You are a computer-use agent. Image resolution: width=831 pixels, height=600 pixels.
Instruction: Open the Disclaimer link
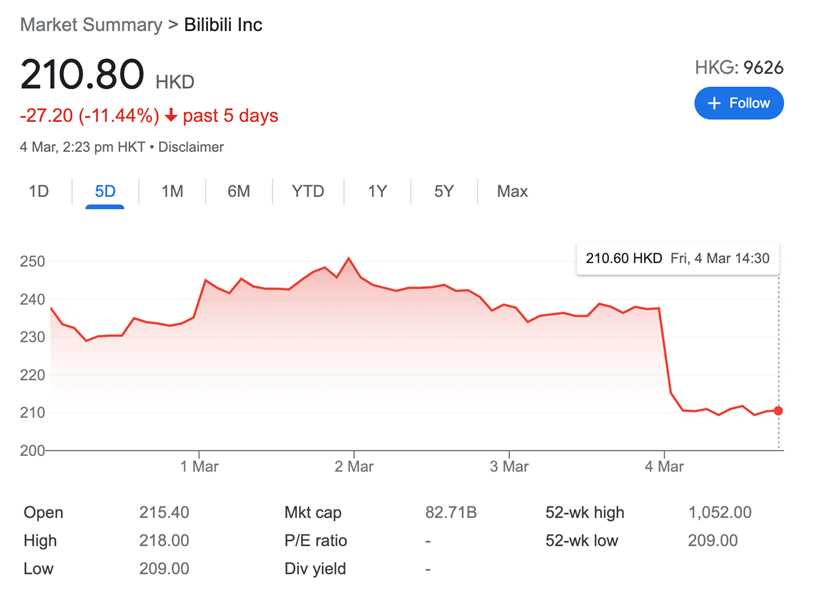[x=190, y=147]
